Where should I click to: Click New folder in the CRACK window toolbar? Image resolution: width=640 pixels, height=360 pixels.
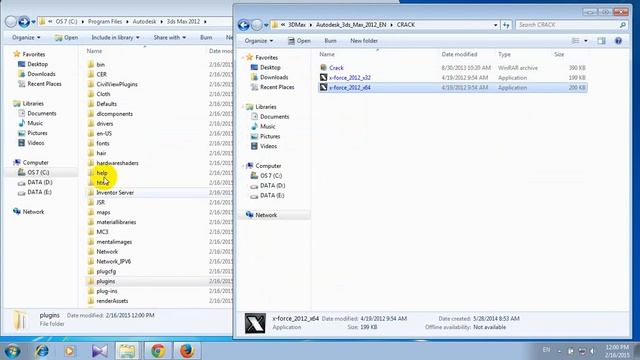[364, 41]
